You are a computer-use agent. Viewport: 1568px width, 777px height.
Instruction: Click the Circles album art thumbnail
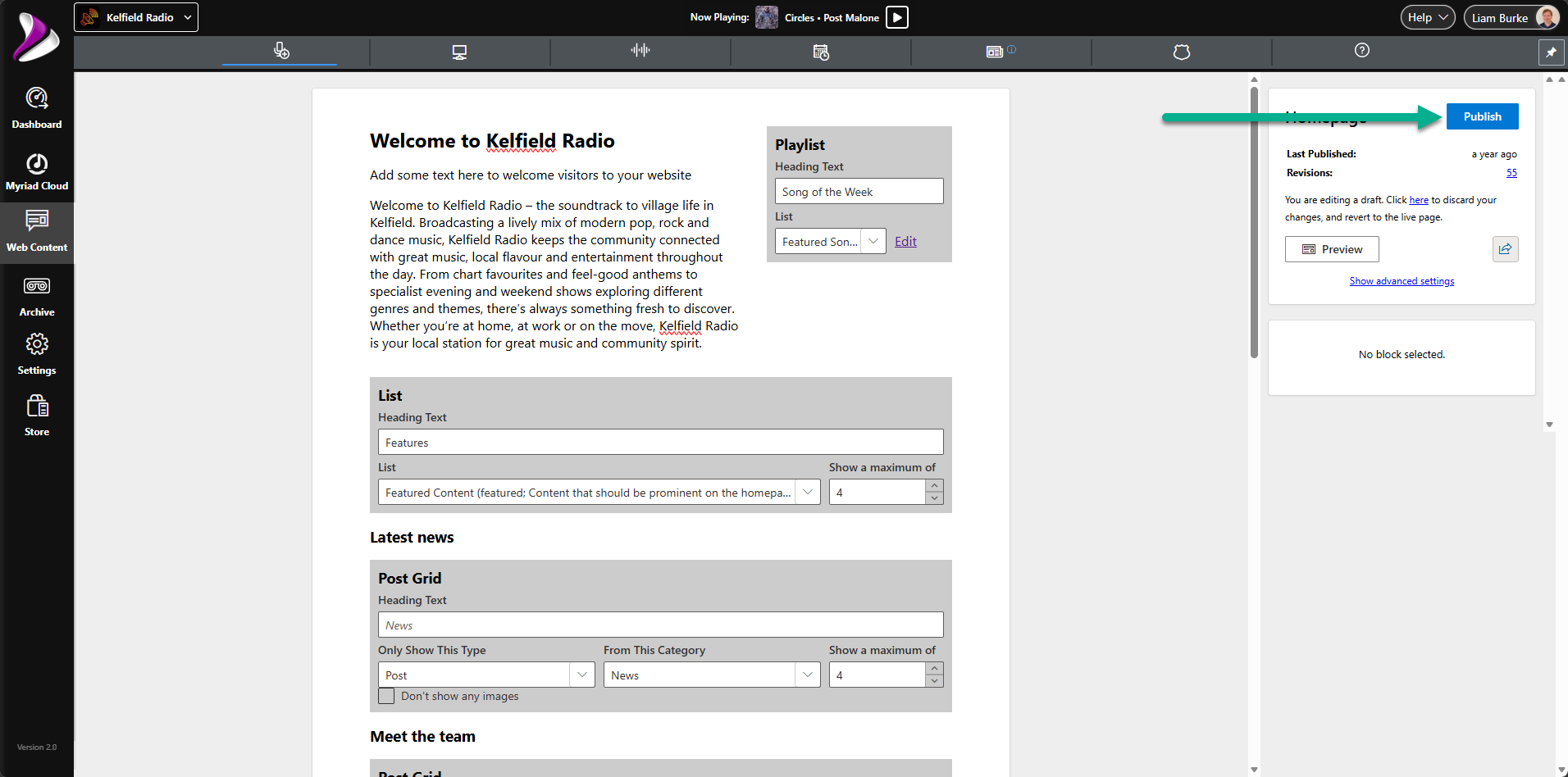tap(767, 17)
